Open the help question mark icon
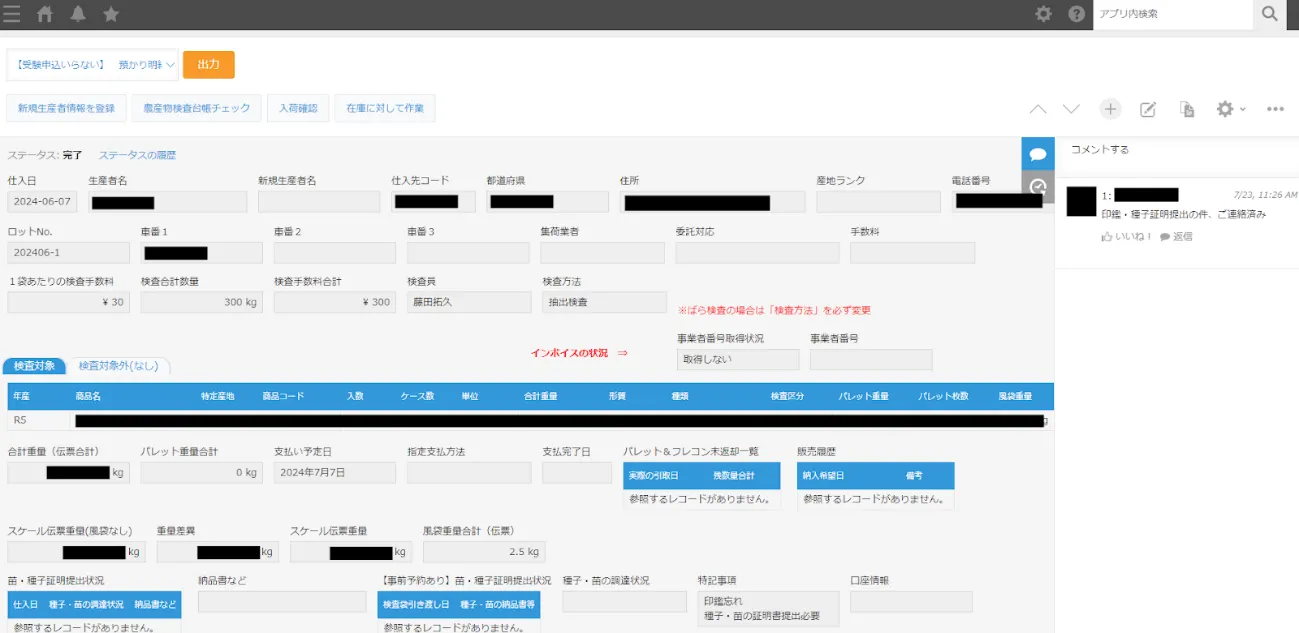Image resolution: width=1299 pixels, height=633 pixels. (1077, 14)
